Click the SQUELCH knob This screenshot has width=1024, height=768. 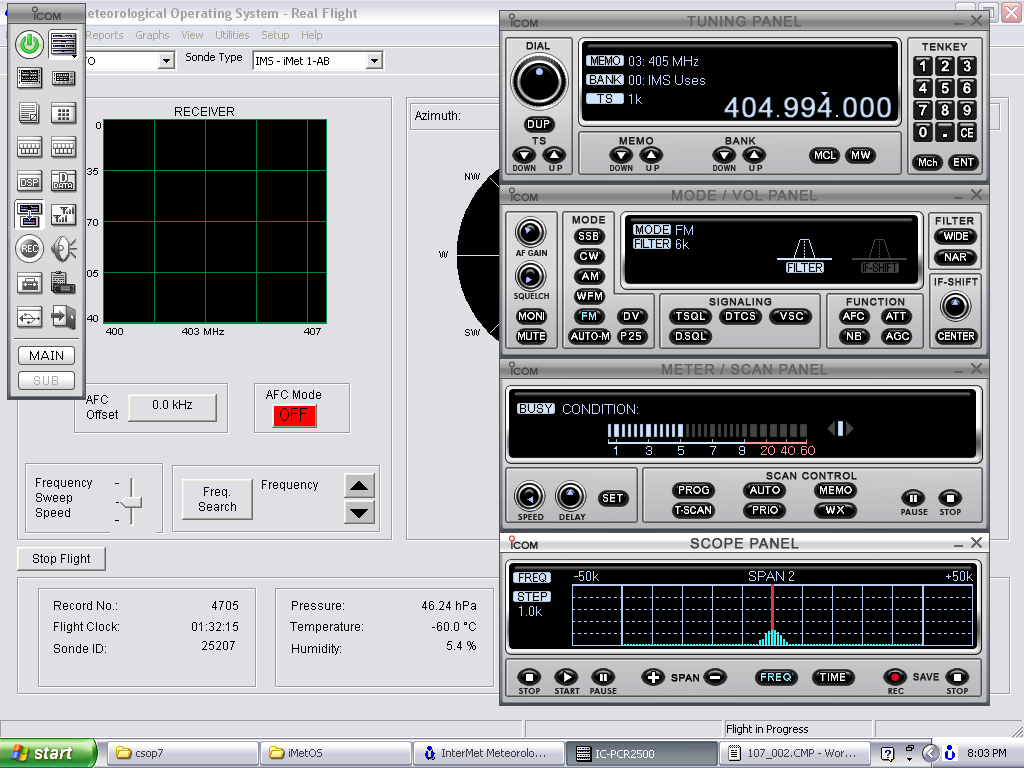pyautogui.click(x=530, y=277)
